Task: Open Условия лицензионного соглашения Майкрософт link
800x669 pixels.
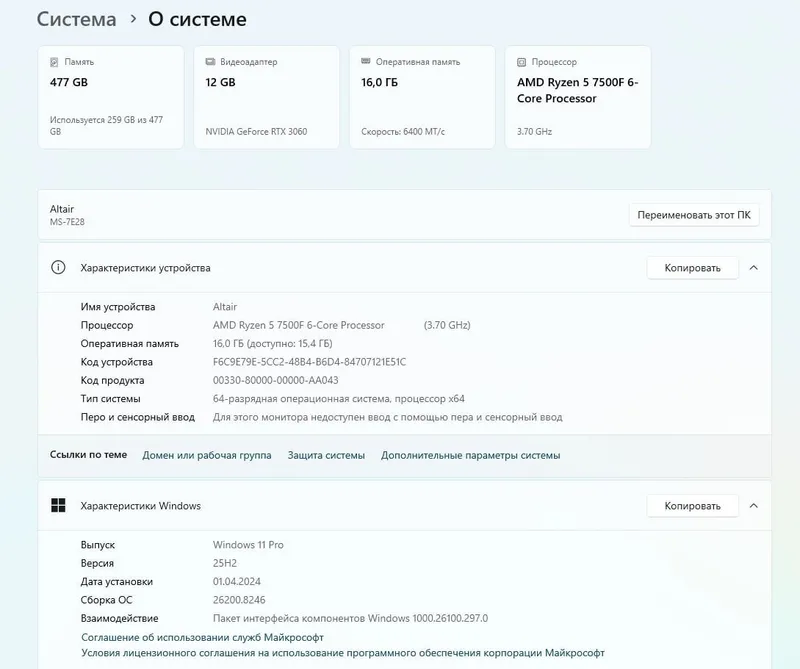Action: pos(343,653)
